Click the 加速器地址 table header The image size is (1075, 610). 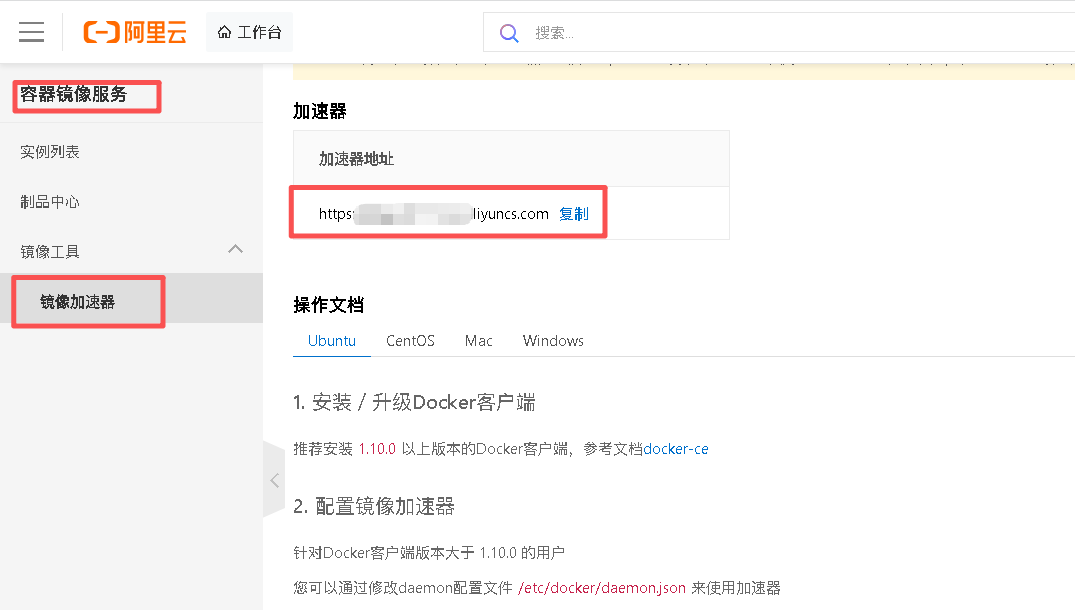[356, 159]
